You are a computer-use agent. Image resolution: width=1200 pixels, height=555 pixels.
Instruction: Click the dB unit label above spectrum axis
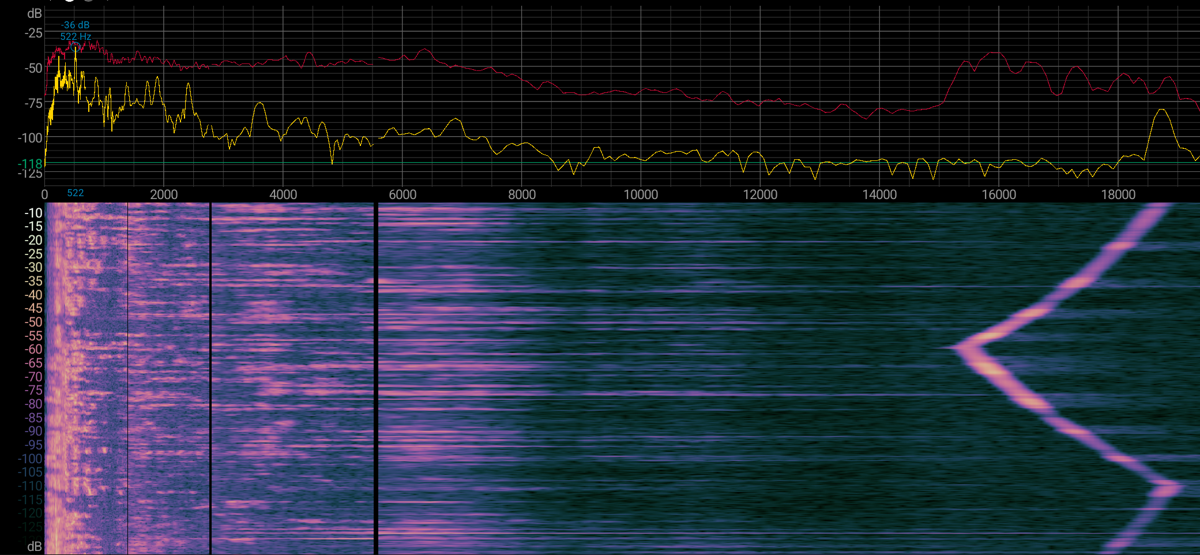click(x=35, y=13)
